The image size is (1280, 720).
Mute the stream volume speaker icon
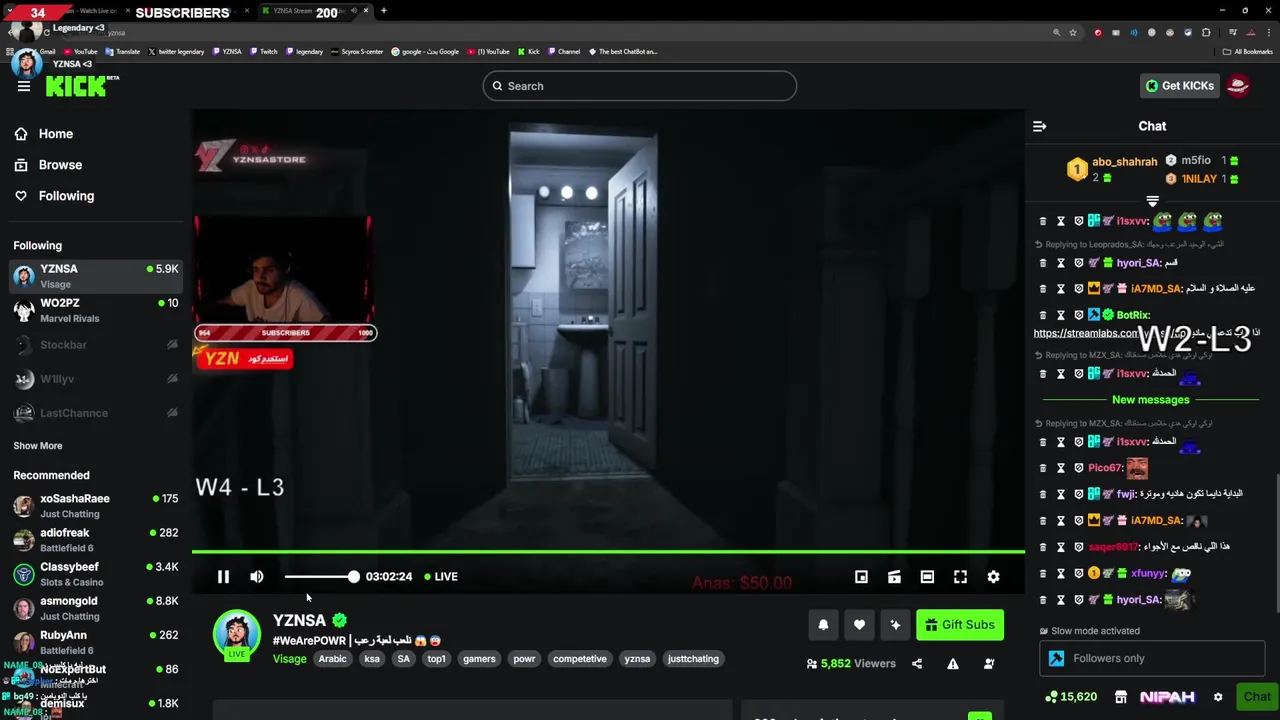tap(257, 577)
